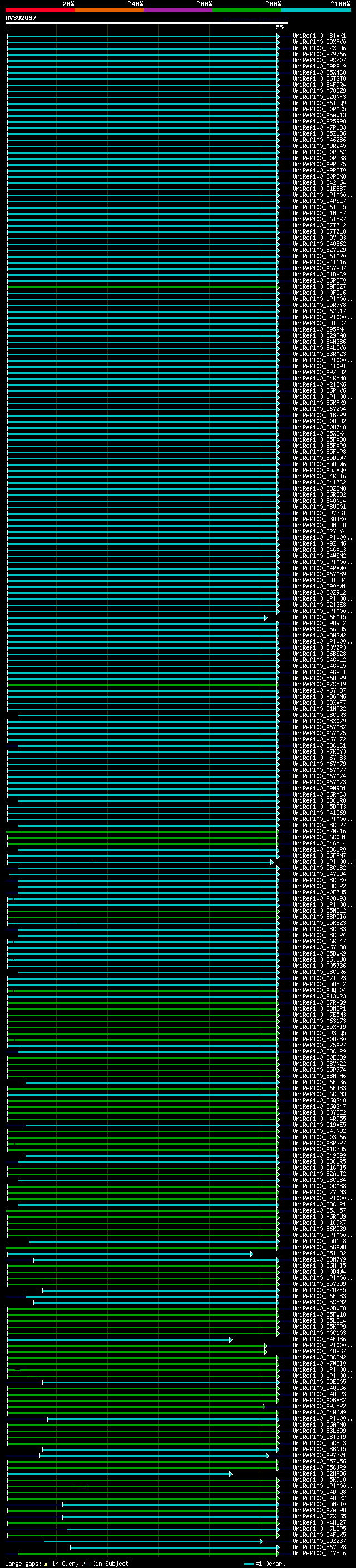Select label UniRef100_C5X4C8
The width and height of the screenshot is (356, 1568).
319,72
